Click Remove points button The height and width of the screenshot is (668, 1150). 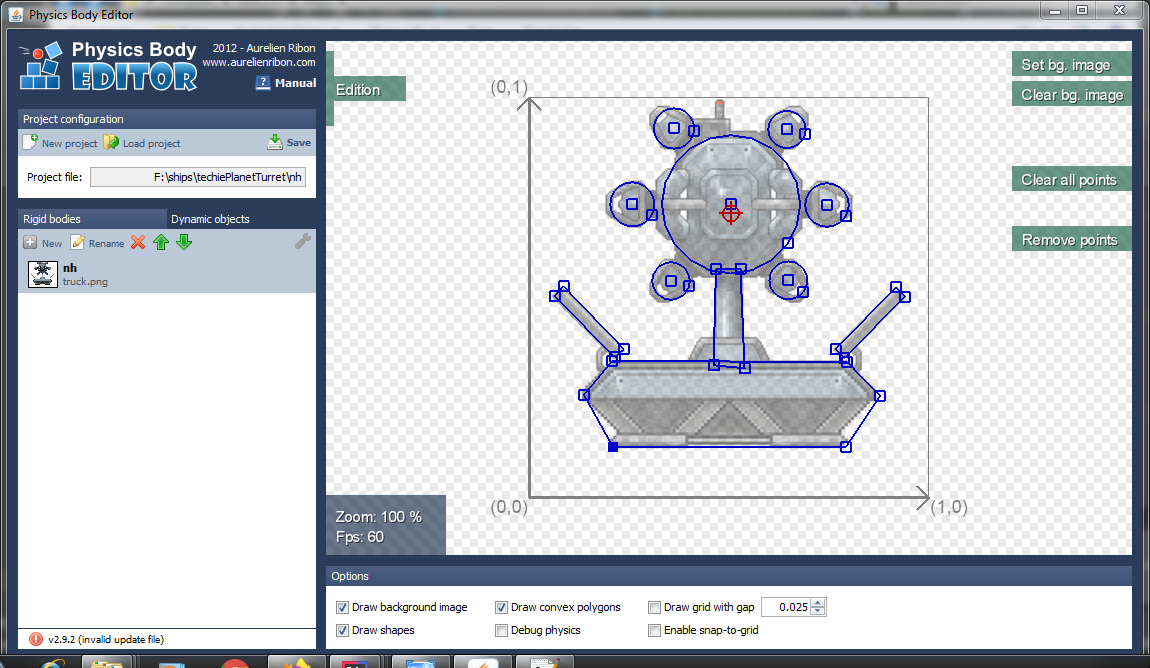point(1072,240)
